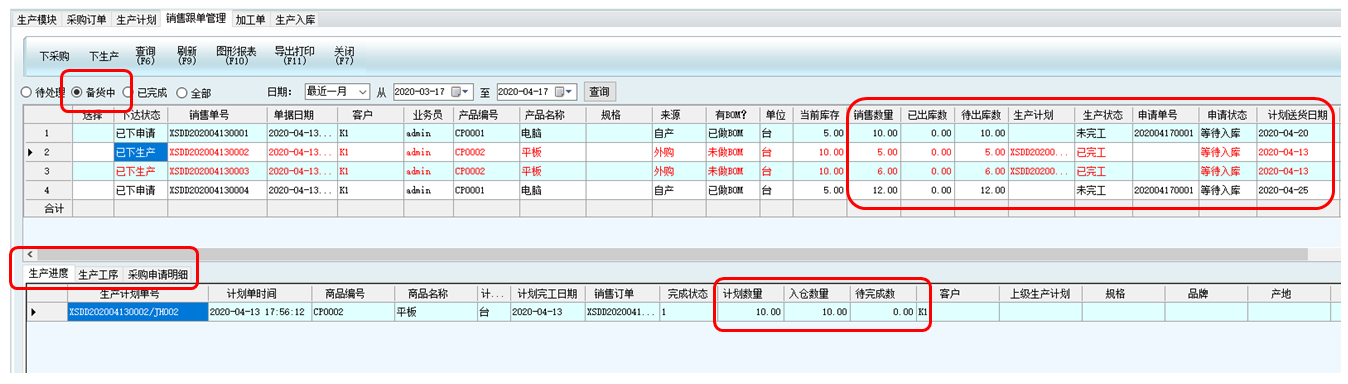Select sales order XSDD202004130001 row
This screenshot has width=1348, height=384.
(x=683, y=132)
